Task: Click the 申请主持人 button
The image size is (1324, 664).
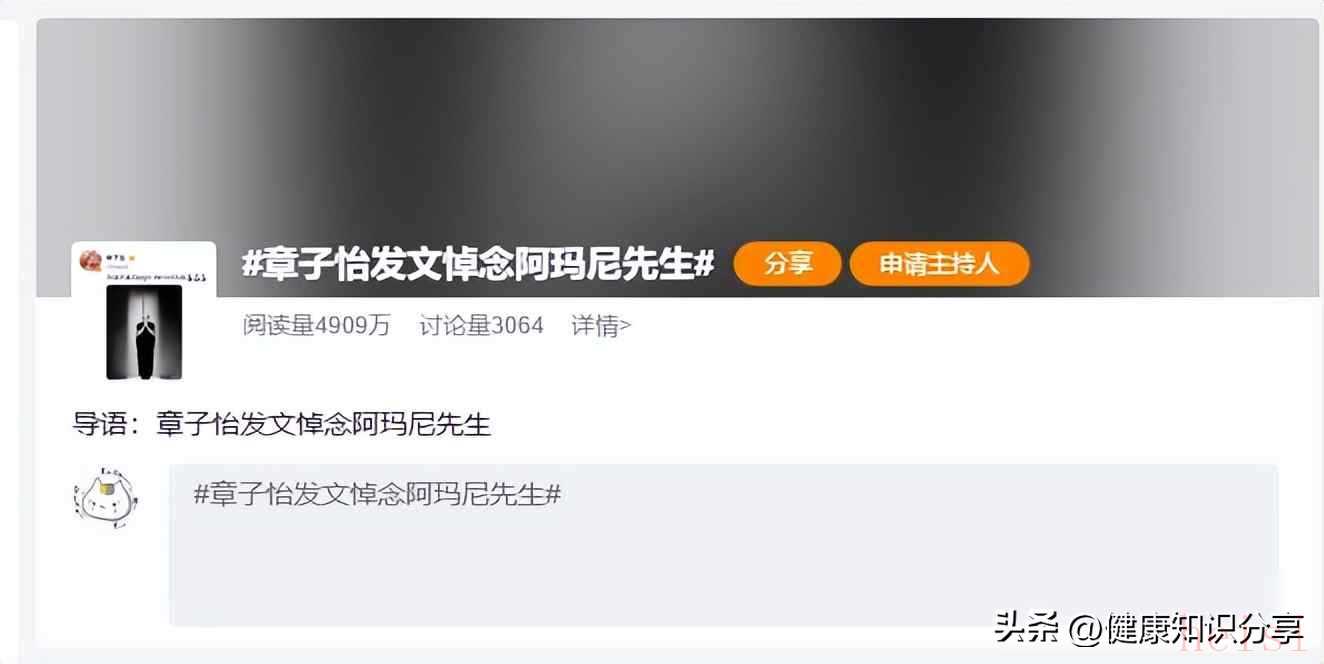Action: pos(939,264)
